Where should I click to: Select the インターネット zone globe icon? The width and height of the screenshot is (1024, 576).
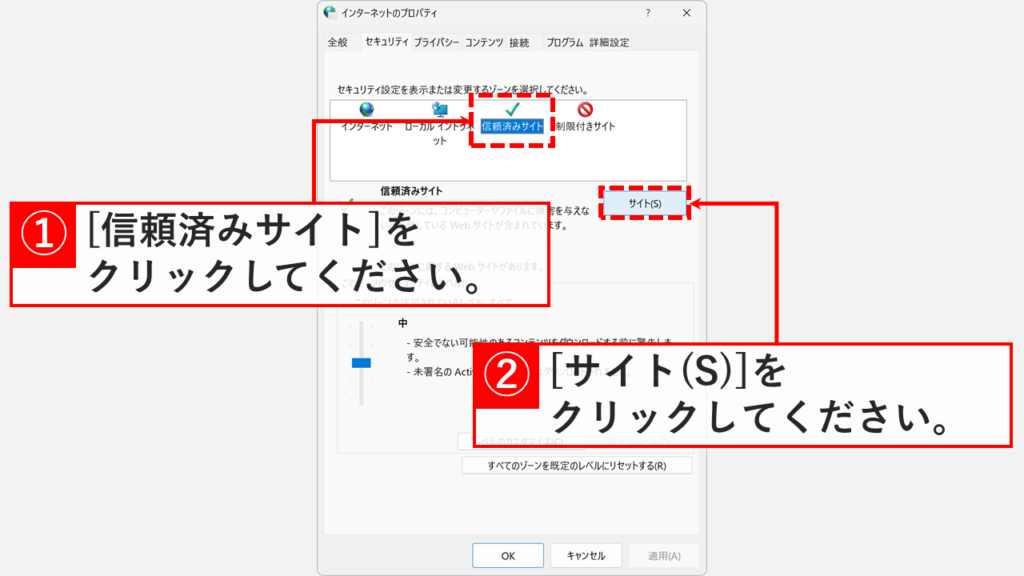[366, 110]
